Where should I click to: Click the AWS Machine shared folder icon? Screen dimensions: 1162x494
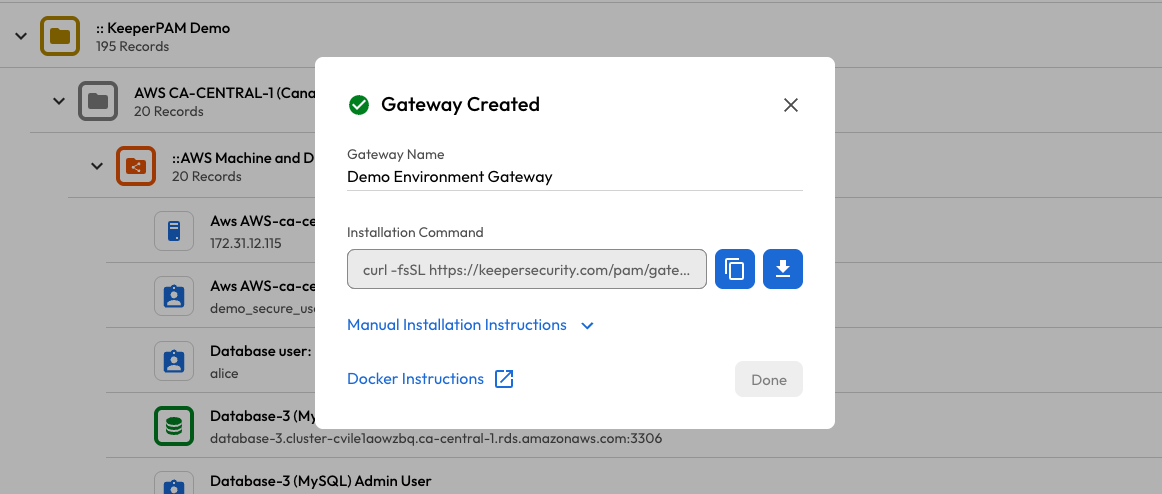(x=135, y=166)
